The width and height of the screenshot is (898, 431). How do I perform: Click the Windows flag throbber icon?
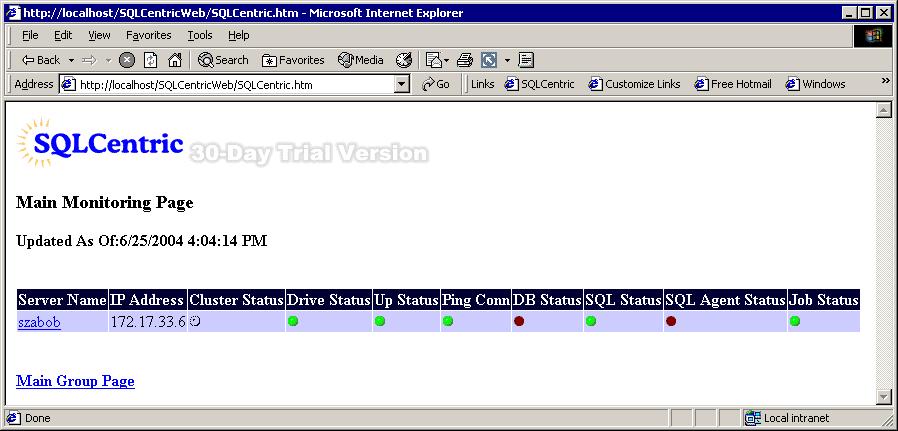[x=873, y=36]
